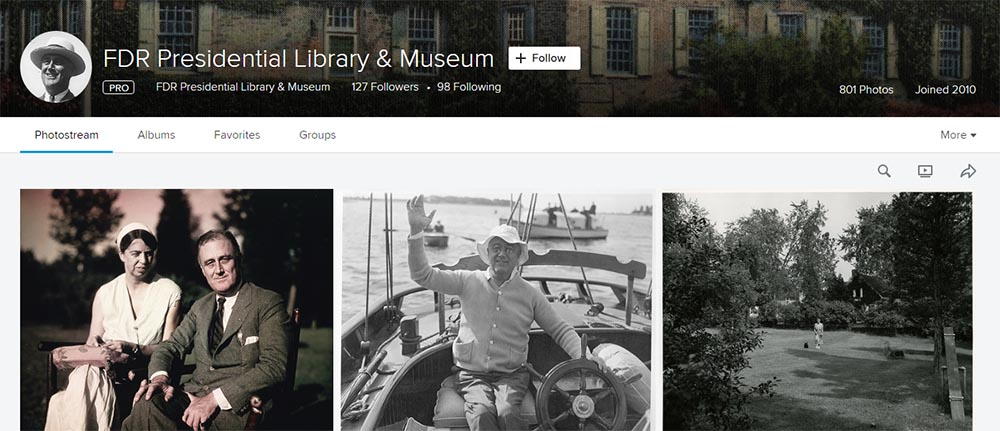Click the 801 Photos count
The width and height of the screenshot is (1000, 431).
[866, 89]
